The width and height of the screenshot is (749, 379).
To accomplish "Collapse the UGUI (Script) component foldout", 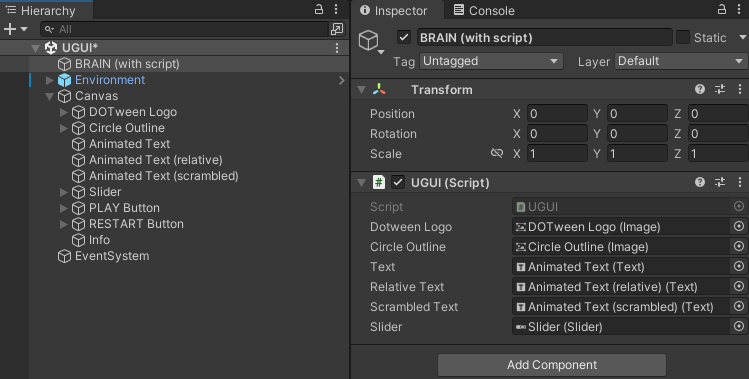I will coord(362,183).
